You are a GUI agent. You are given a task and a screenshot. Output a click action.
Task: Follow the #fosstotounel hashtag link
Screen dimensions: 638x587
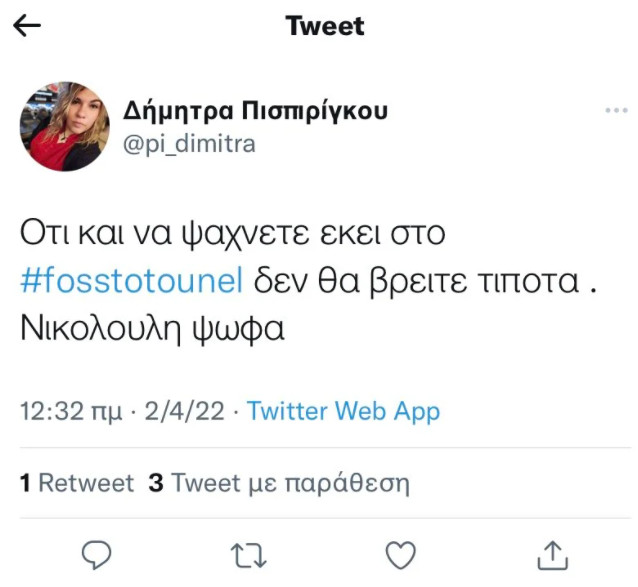pyautogui.click(x=131, y=281)
